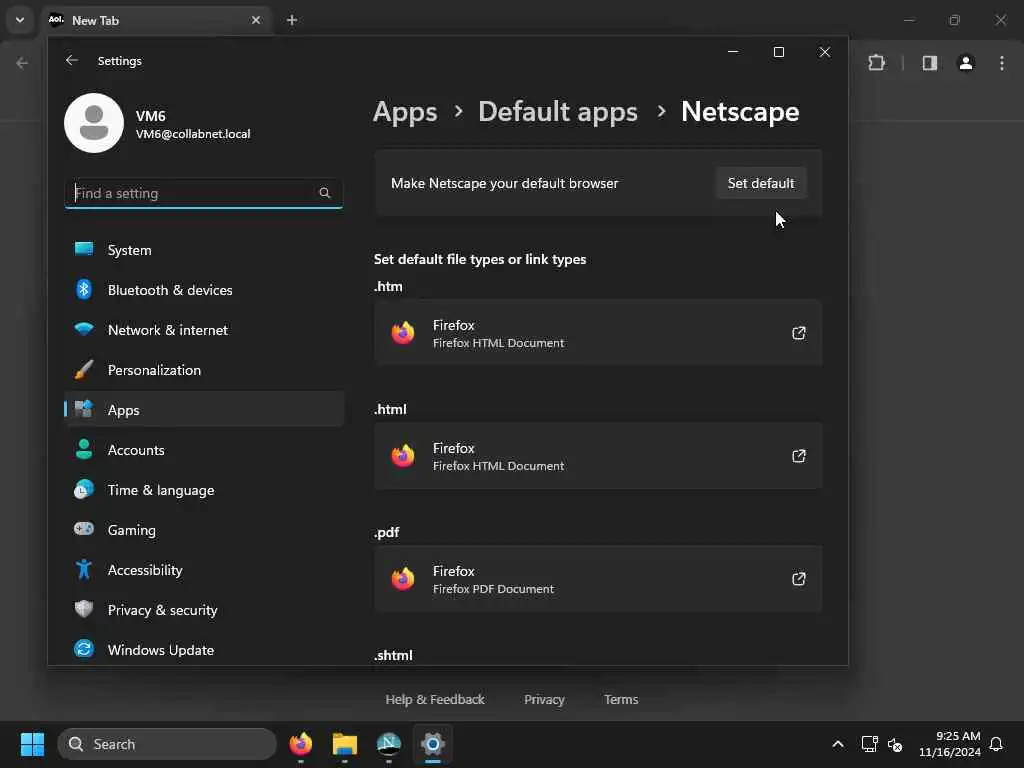Click the open-external icon on .html row

pyautogui.click(x=799, y=456)
